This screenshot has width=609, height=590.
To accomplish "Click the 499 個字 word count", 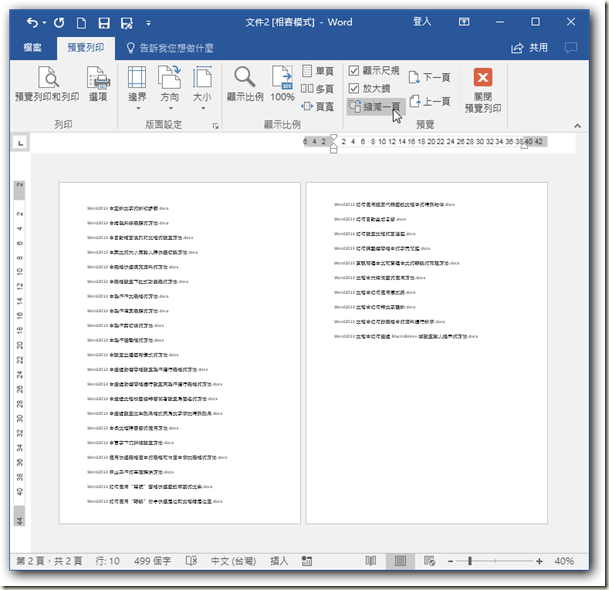I will (x=153, y=560).
